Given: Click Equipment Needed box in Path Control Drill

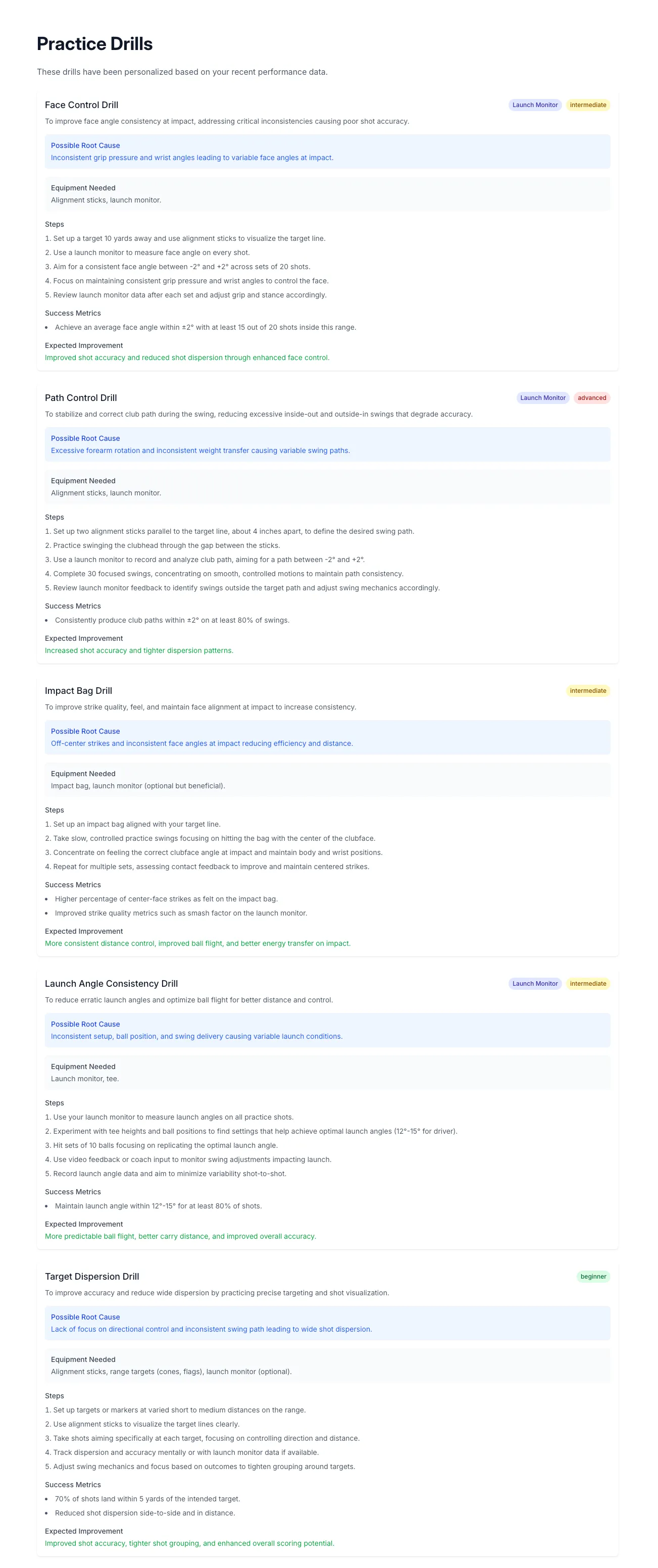Looking at the screenshot, I should pos(327,486).
